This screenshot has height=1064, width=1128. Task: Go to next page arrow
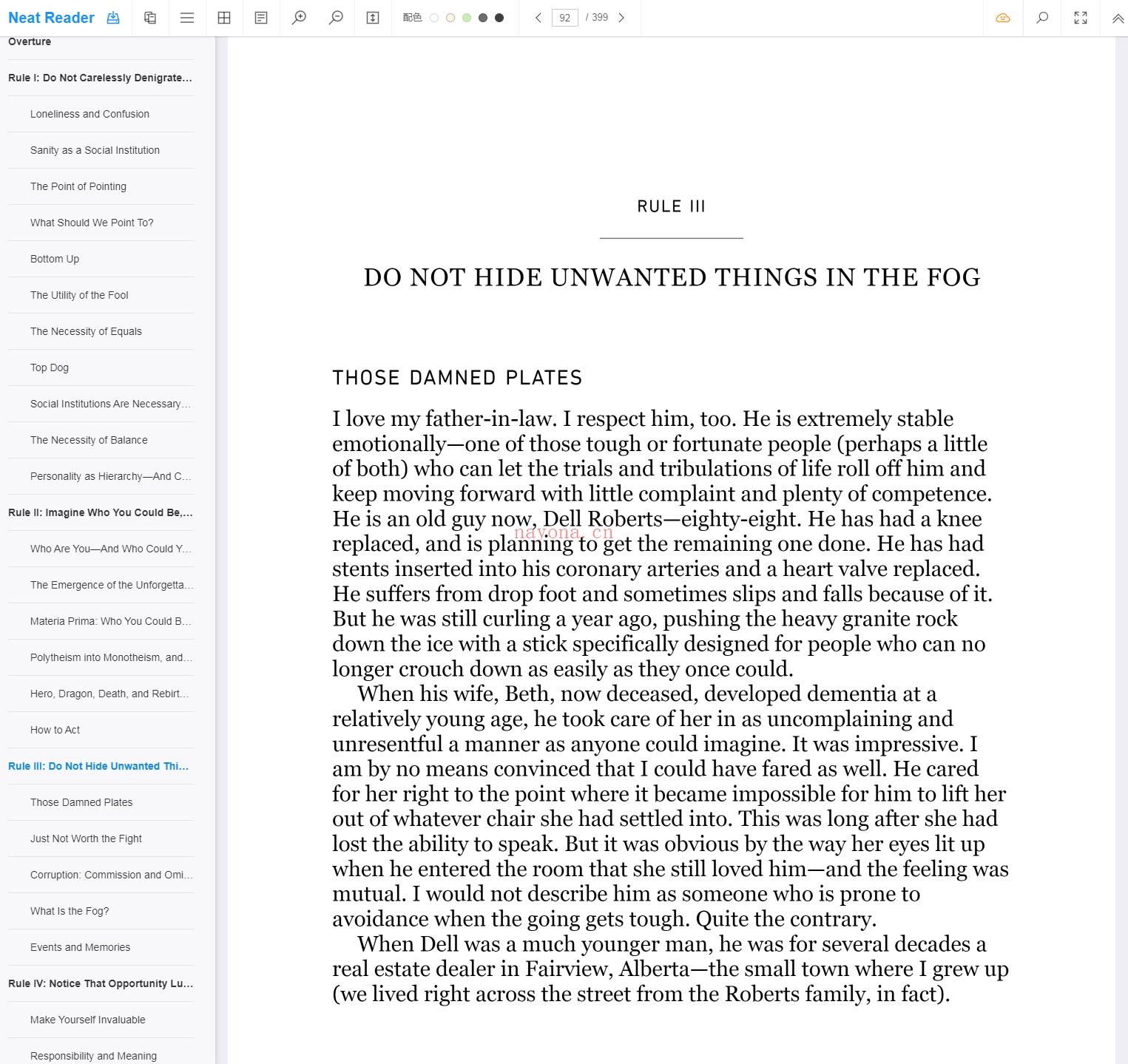(621, 18)
